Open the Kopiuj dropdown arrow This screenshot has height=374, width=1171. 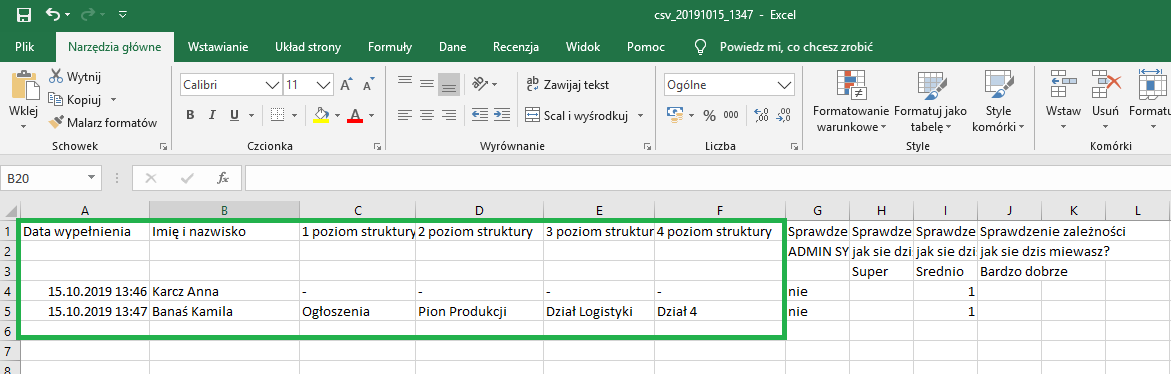pyautogui.click(x=114, y=99)
